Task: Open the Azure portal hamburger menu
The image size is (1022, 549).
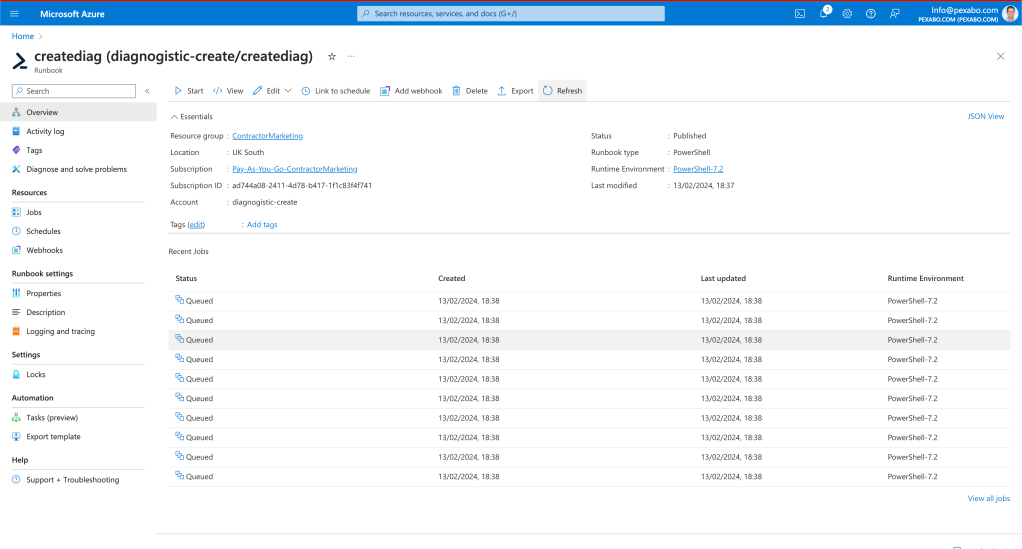Action: click(14, 14)
